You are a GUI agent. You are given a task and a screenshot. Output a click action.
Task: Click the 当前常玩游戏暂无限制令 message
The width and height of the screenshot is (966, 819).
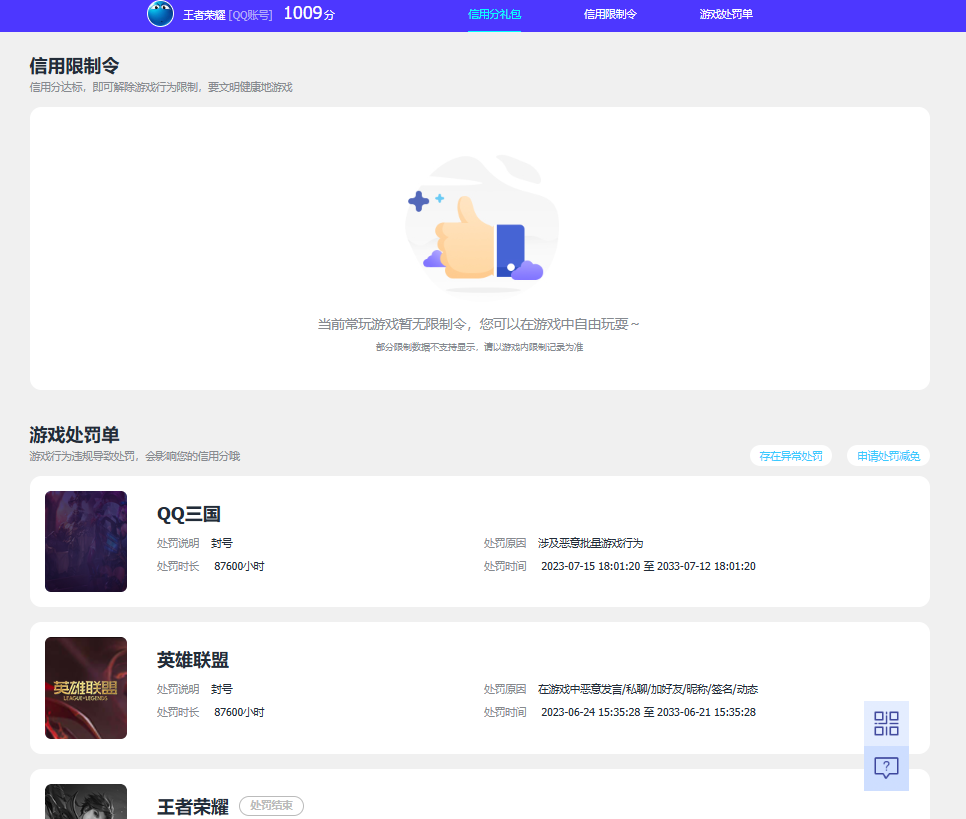pyautogui.click(x=478, y=324)
